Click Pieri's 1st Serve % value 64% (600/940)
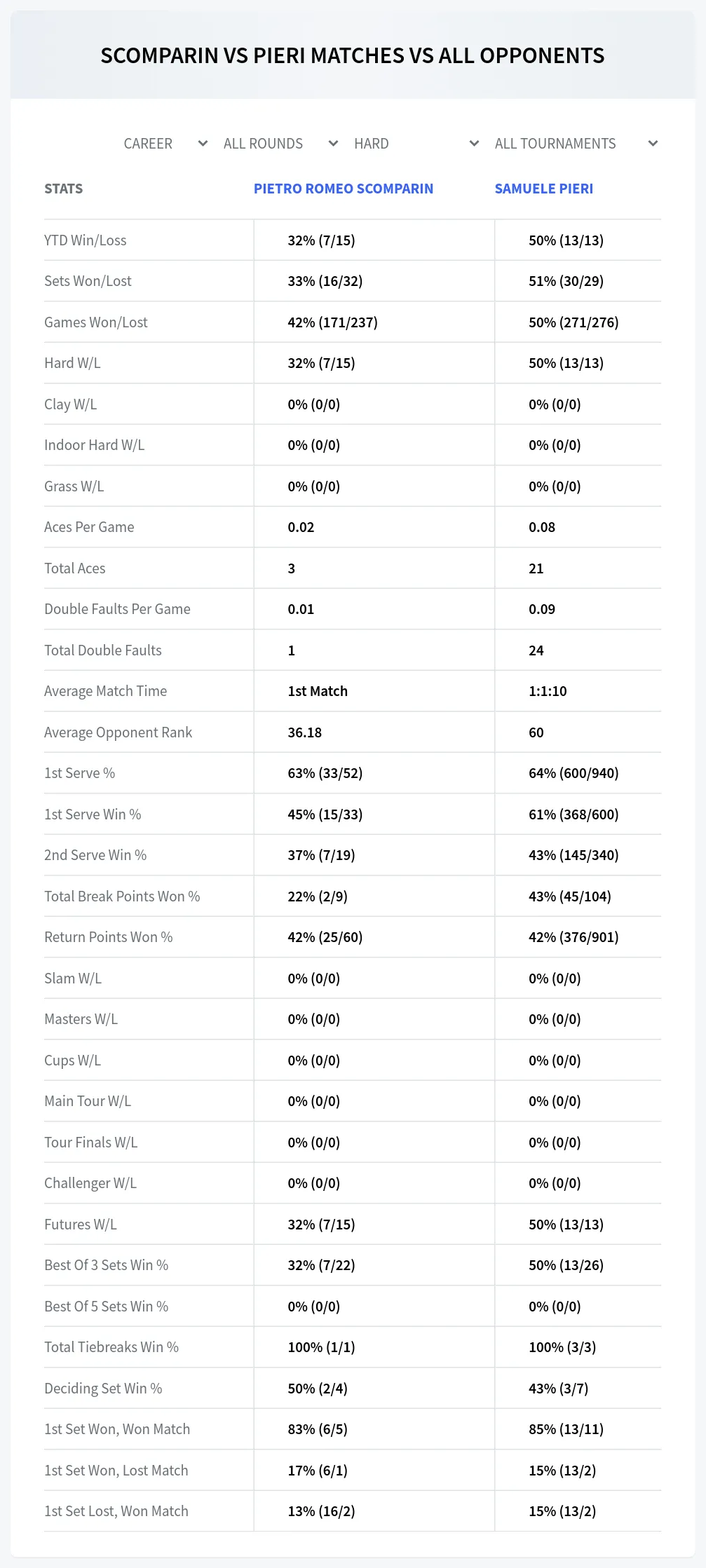The image size is (706, 1568). click(x=573, y=773)
